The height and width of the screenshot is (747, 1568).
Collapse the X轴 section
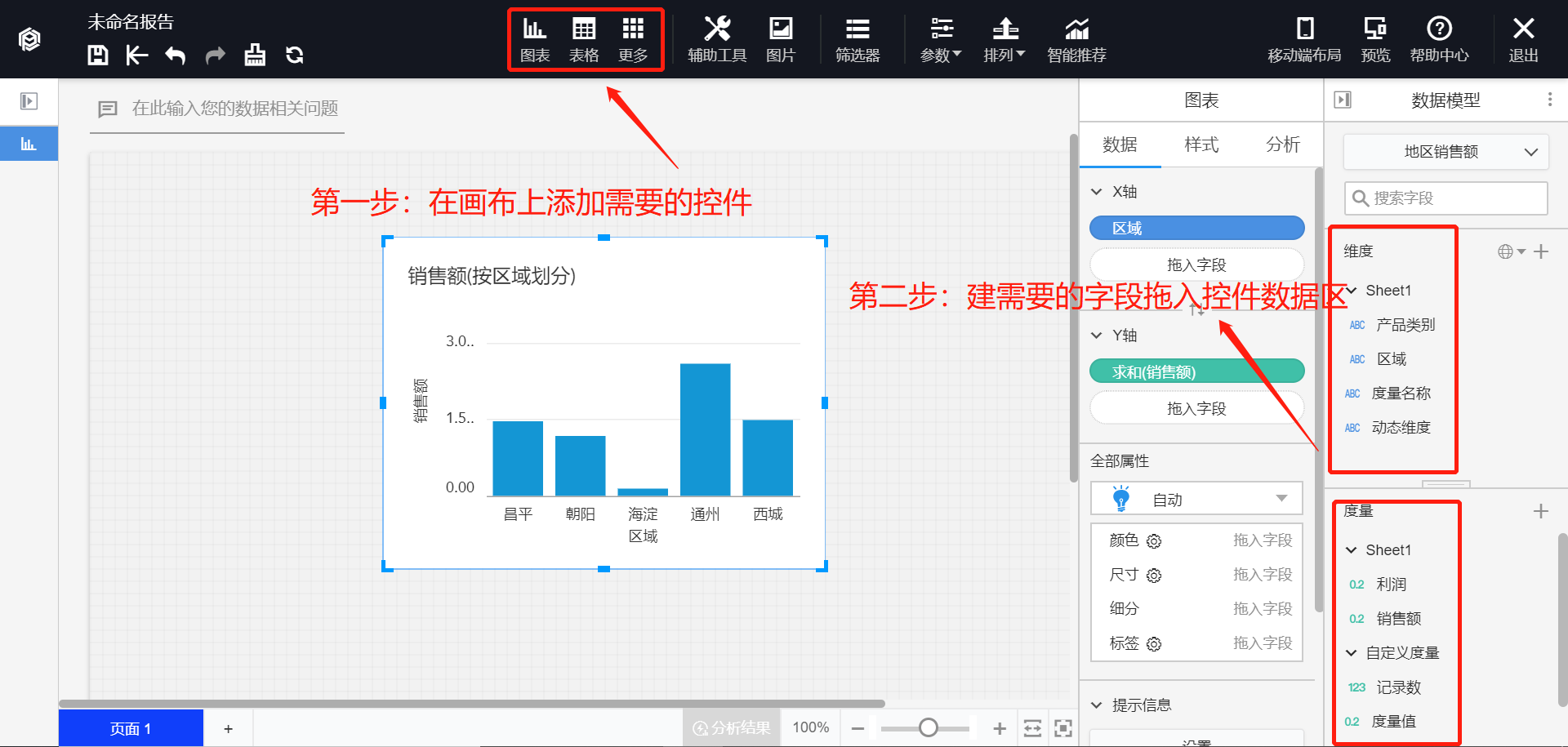tap(1097, 192)
